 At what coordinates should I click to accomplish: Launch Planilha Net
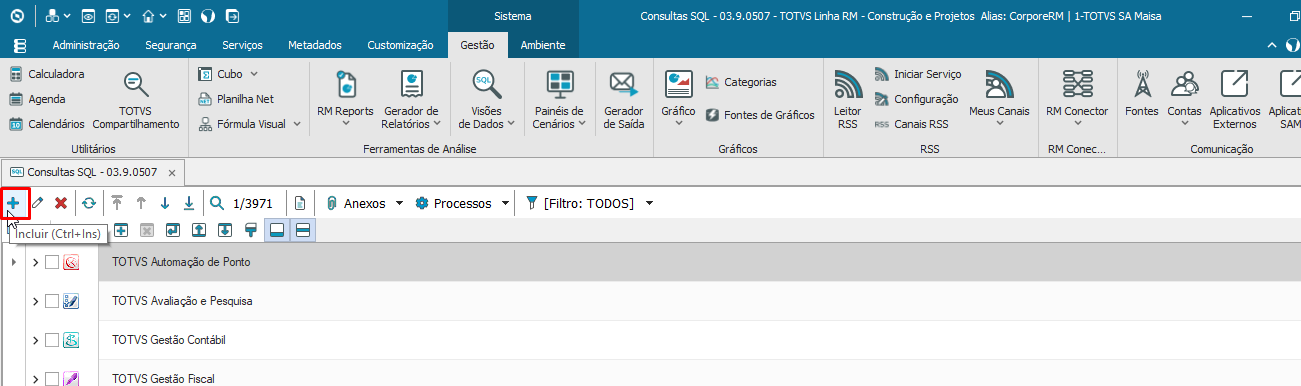235,99
